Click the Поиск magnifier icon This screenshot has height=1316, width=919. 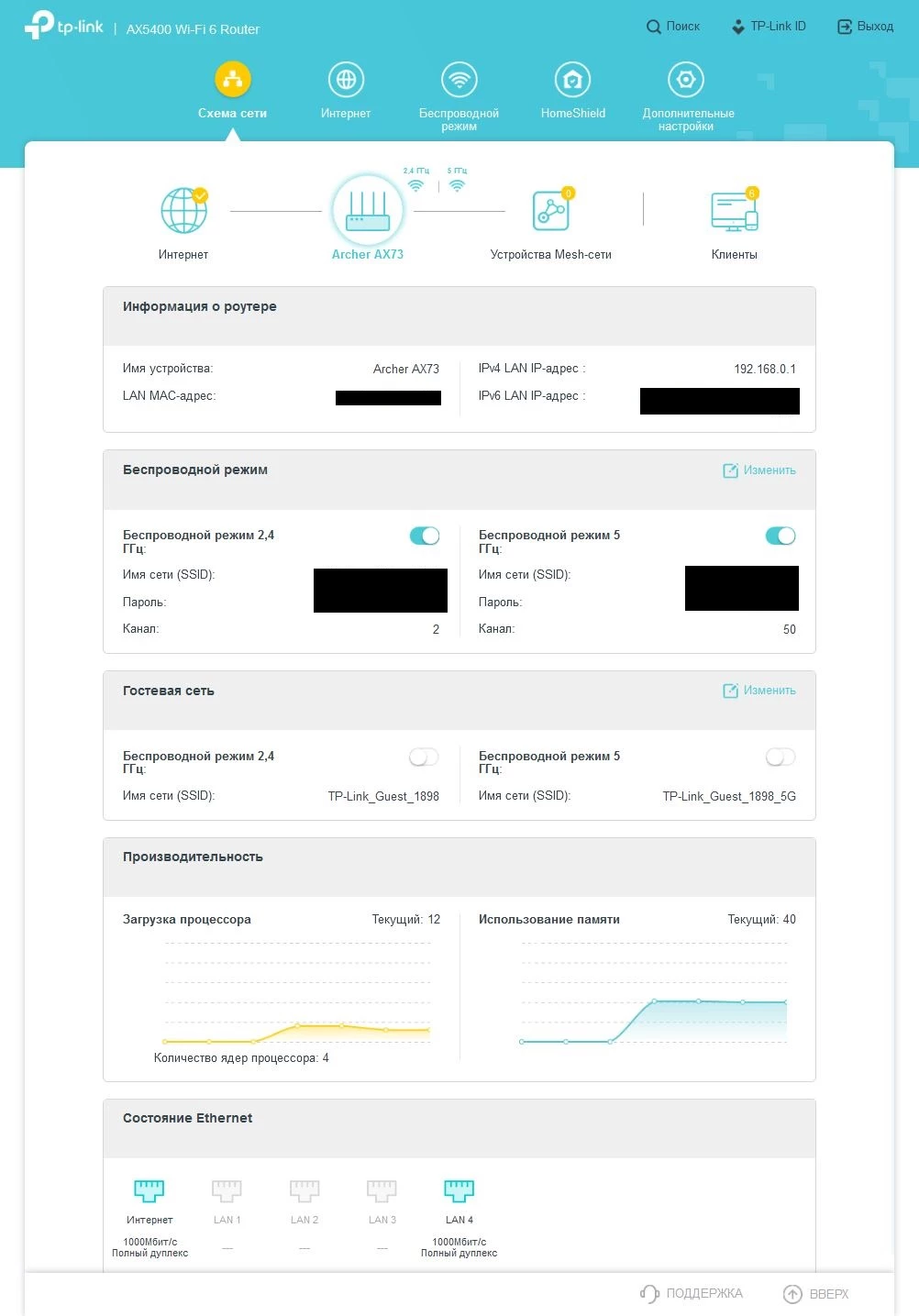point(654,27)
